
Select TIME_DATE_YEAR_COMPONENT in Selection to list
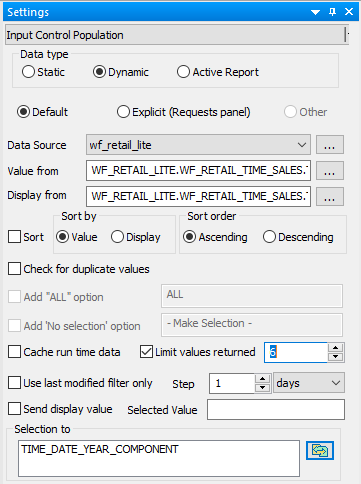100,449
